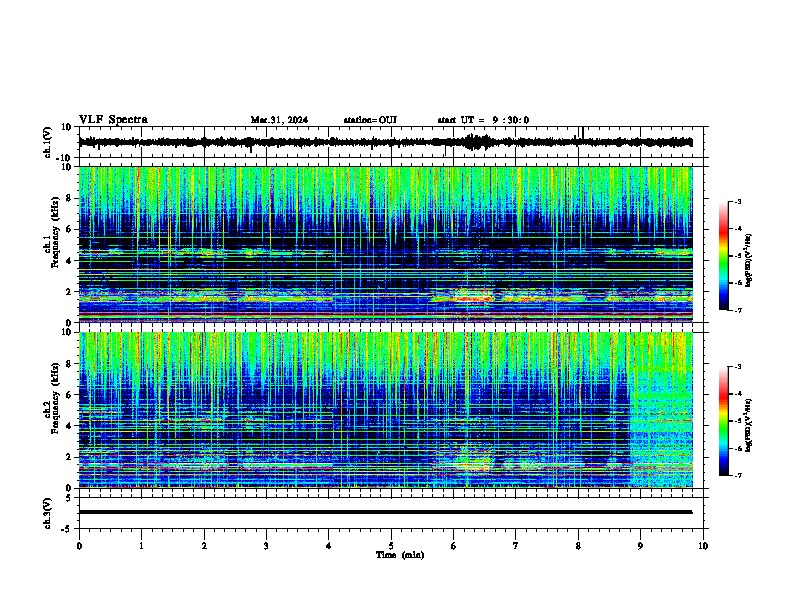Image resolution: width=792 pixels, height=612 pixels.
Task: Click the ch.1(V) waveform panel
Action: (x=391, y=142)
